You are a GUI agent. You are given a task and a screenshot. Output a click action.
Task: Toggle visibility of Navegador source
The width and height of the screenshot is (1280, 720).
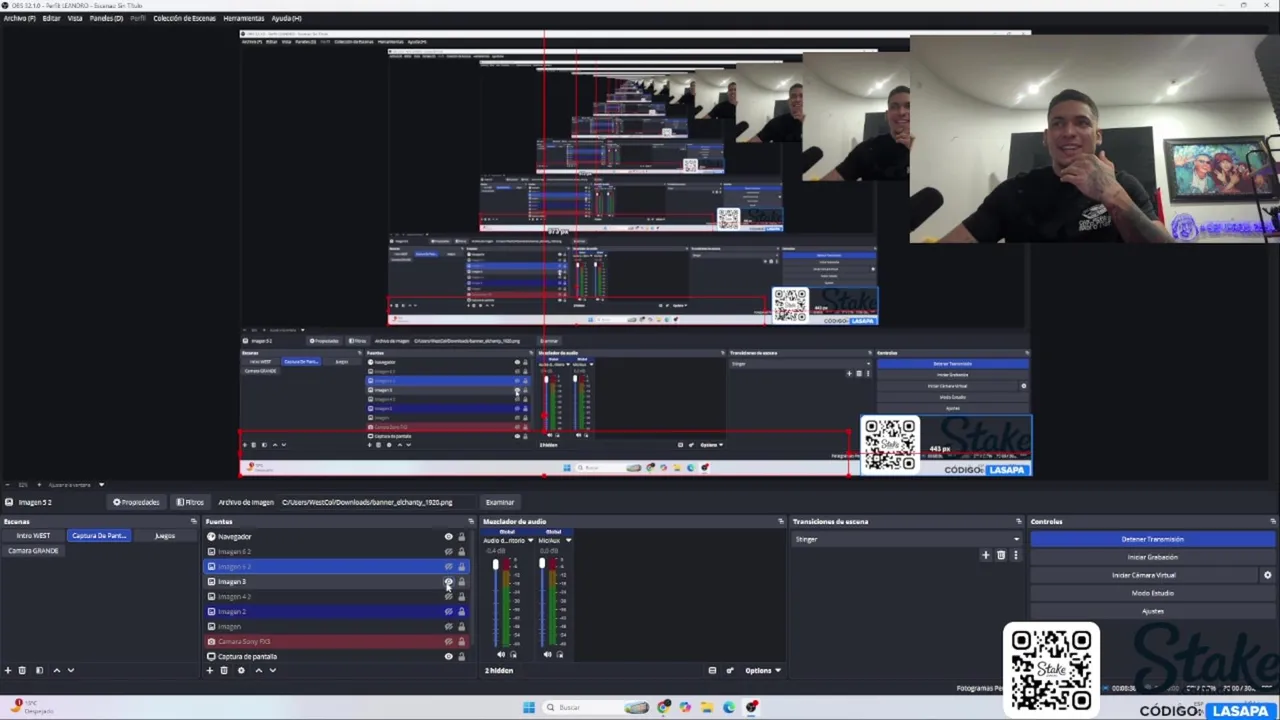point(448,537)
